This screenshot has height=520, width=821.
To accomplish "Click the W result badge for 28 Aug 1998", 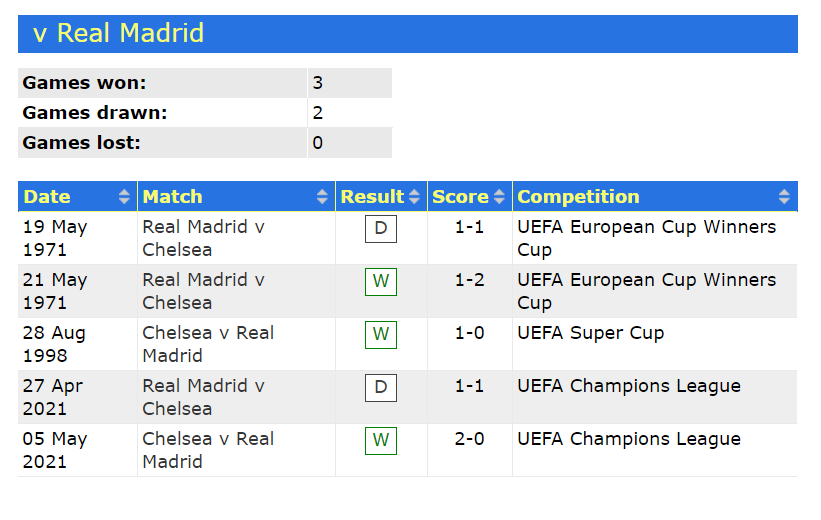I will pos(380,335).
